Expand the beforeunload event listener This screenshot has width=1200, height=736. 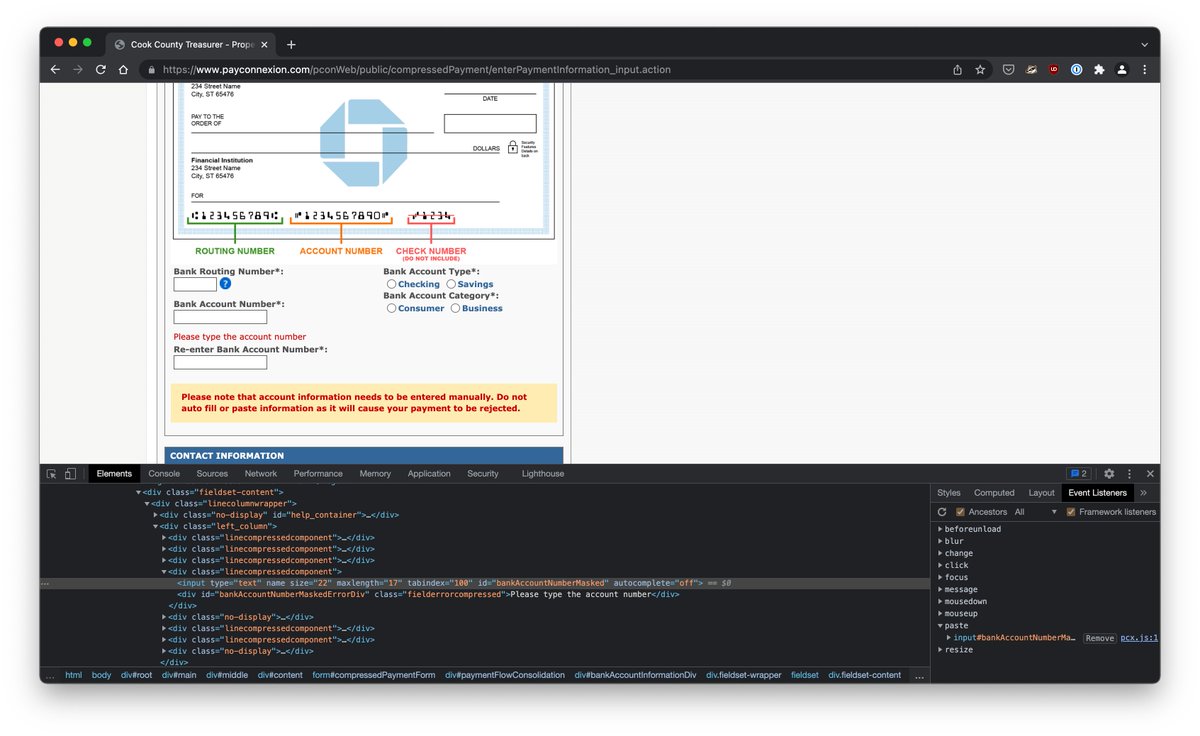[940, 529]
